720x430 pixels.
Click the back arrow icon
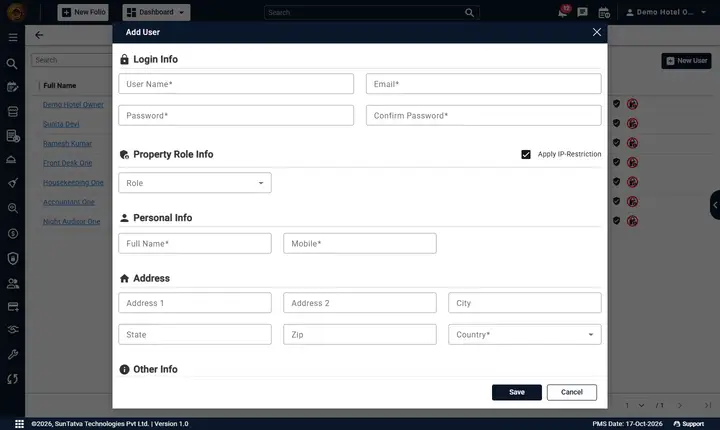[x=39, y=35]
